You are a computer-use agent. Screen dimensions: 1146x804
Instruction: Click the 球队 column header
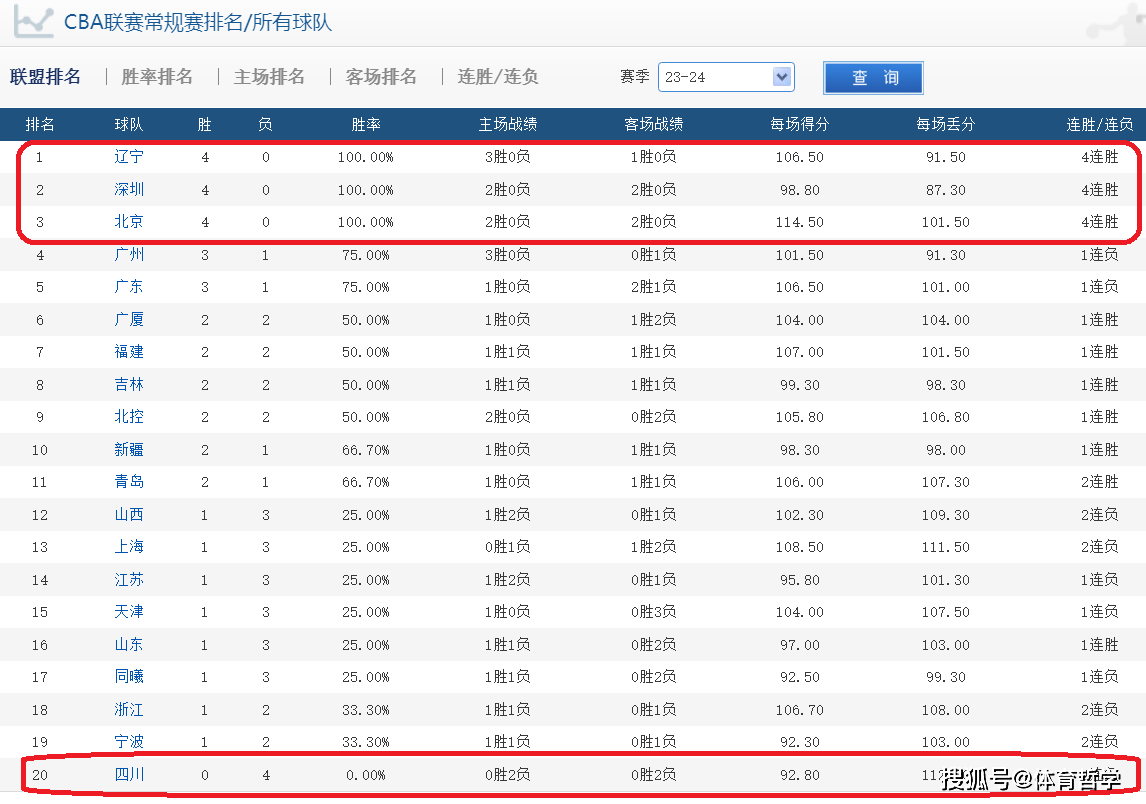click(x=129, y=124)
